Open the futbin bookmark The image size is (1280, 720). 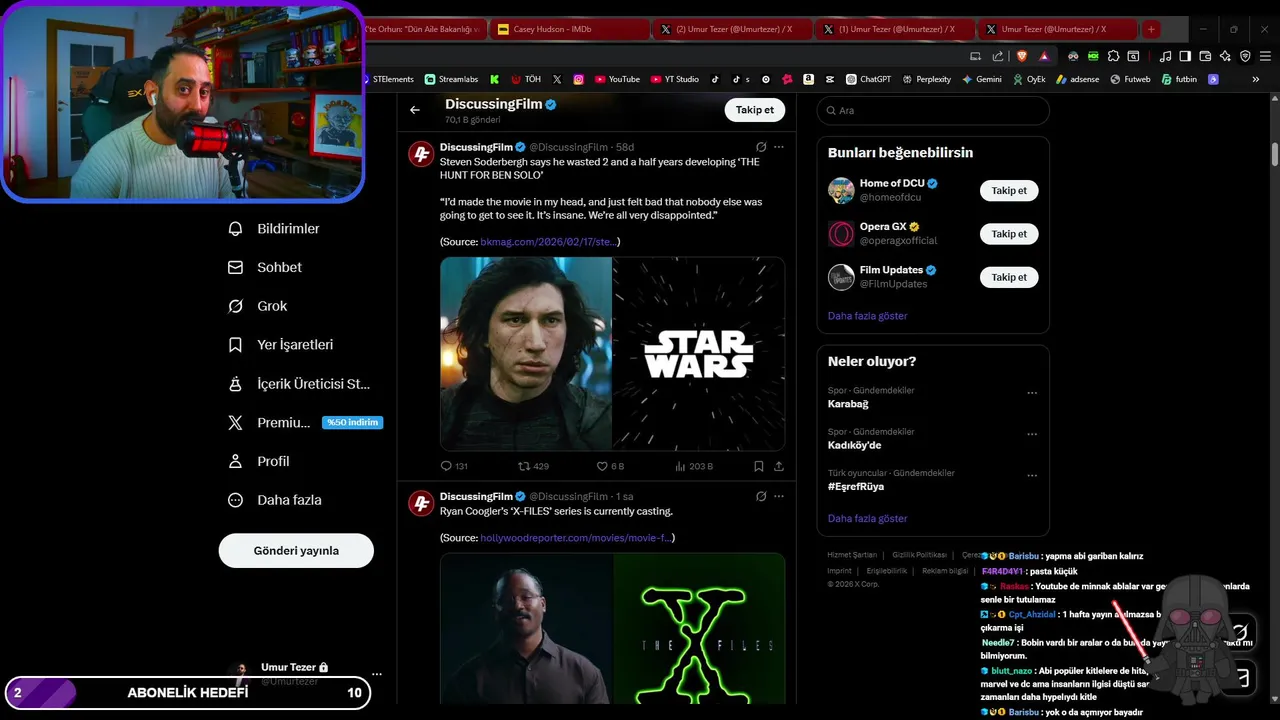[x=1179, y=79]
